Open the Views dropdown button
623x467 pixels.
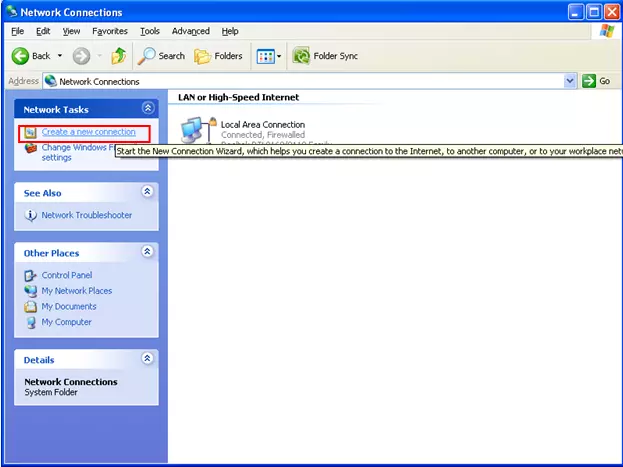click(269, 56)
